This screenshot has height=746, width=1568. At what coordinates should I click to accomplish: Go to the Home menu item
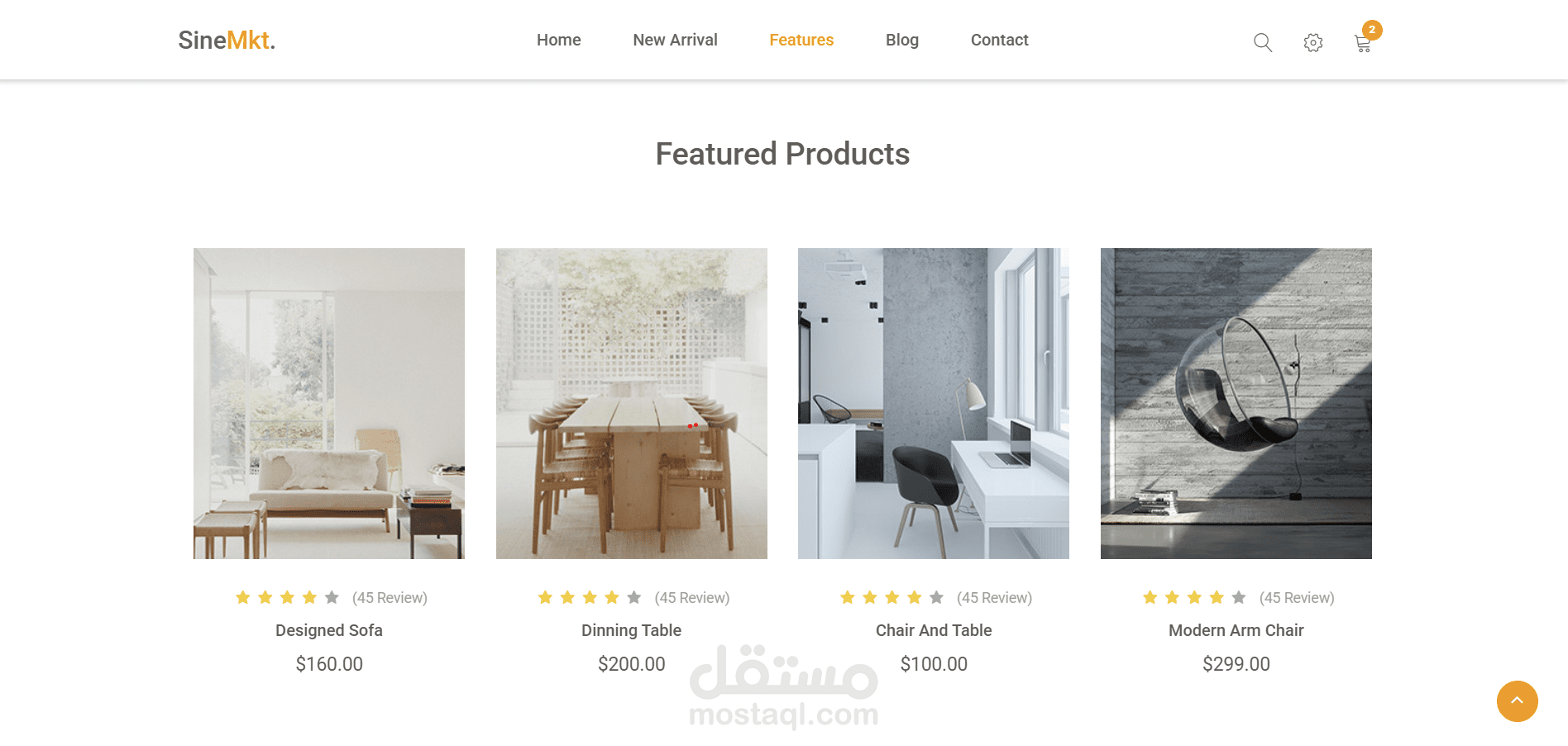(559, 40)
